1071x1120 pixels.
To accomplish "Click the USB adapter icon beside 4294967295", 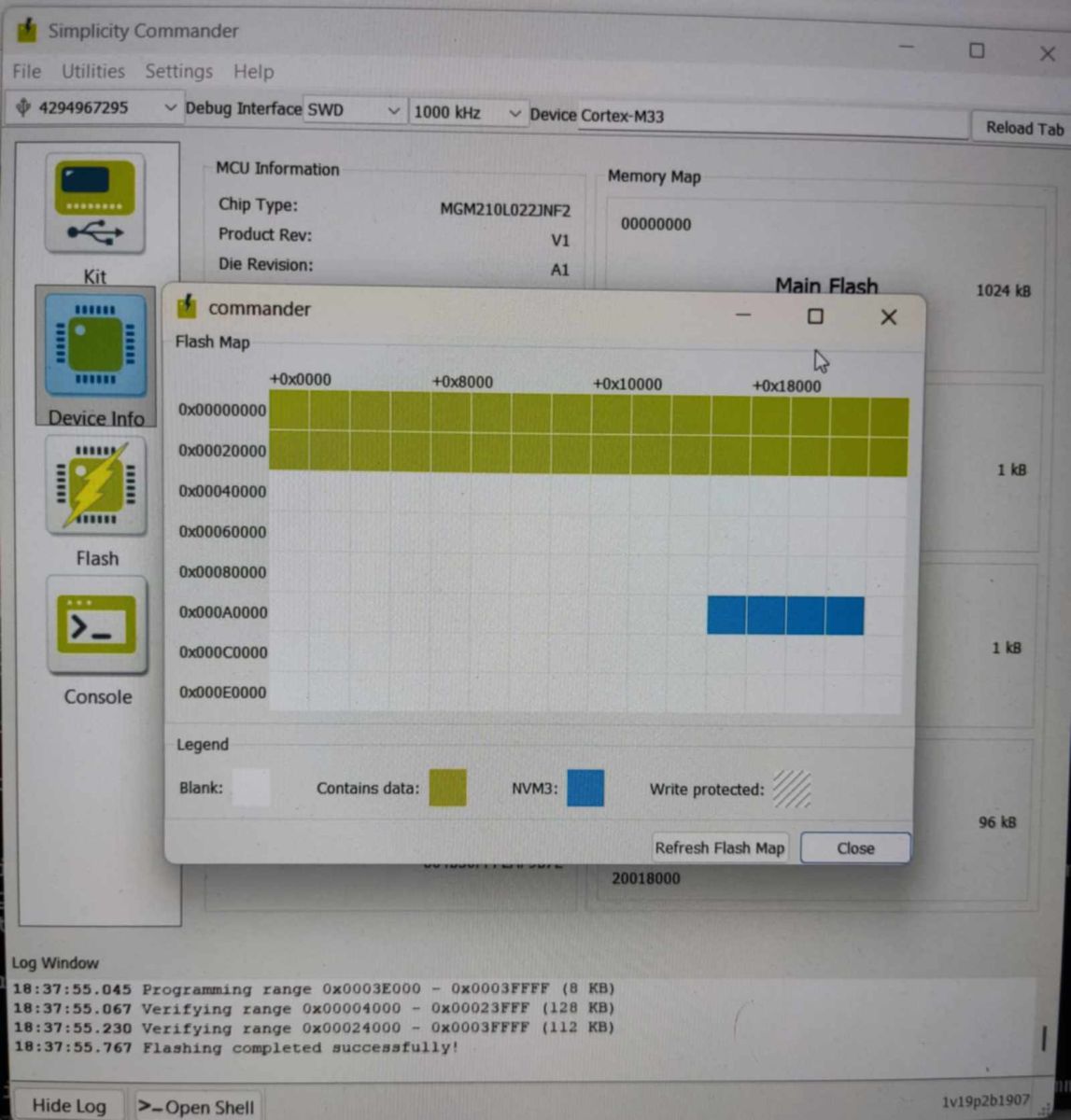I will 22,107.
